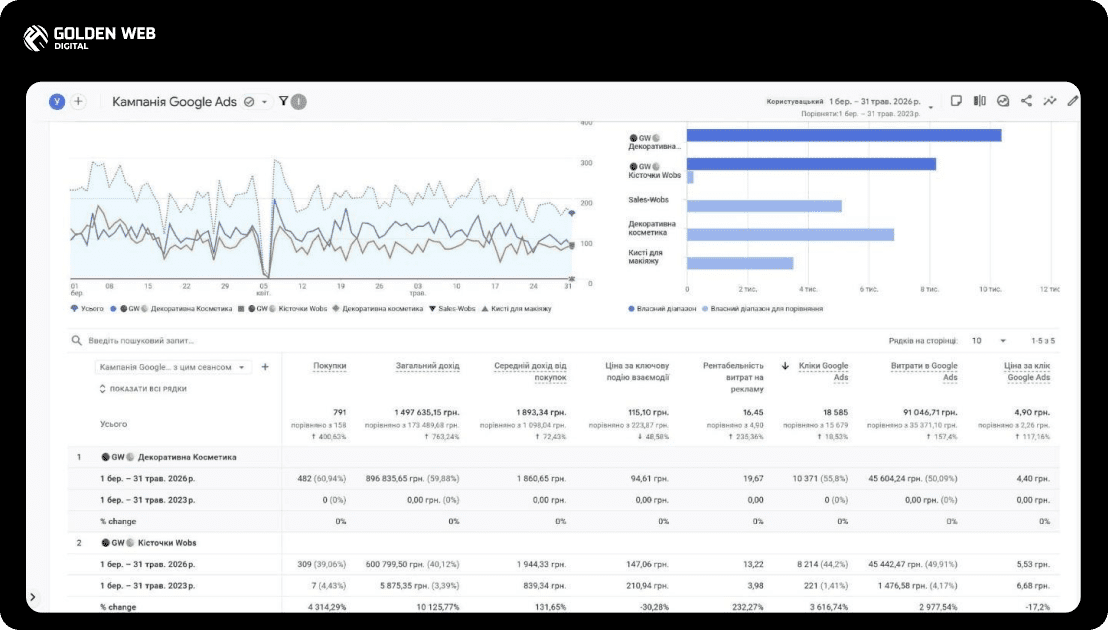This screenshot has width=1108, height=630.
Task: Sort by 'Ціна за клік Google Ads' header
Action: click(x=1027, y=372)
